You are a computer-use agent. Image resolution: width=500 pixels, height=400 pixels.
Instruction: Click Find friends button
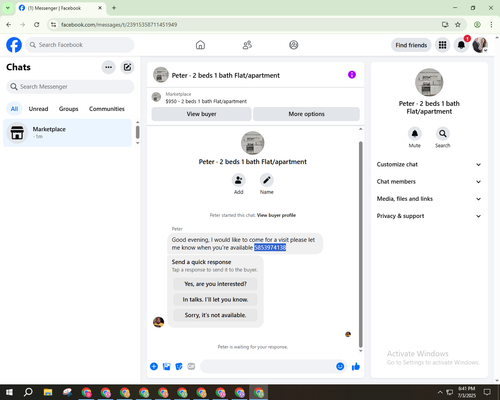(411, 45)
